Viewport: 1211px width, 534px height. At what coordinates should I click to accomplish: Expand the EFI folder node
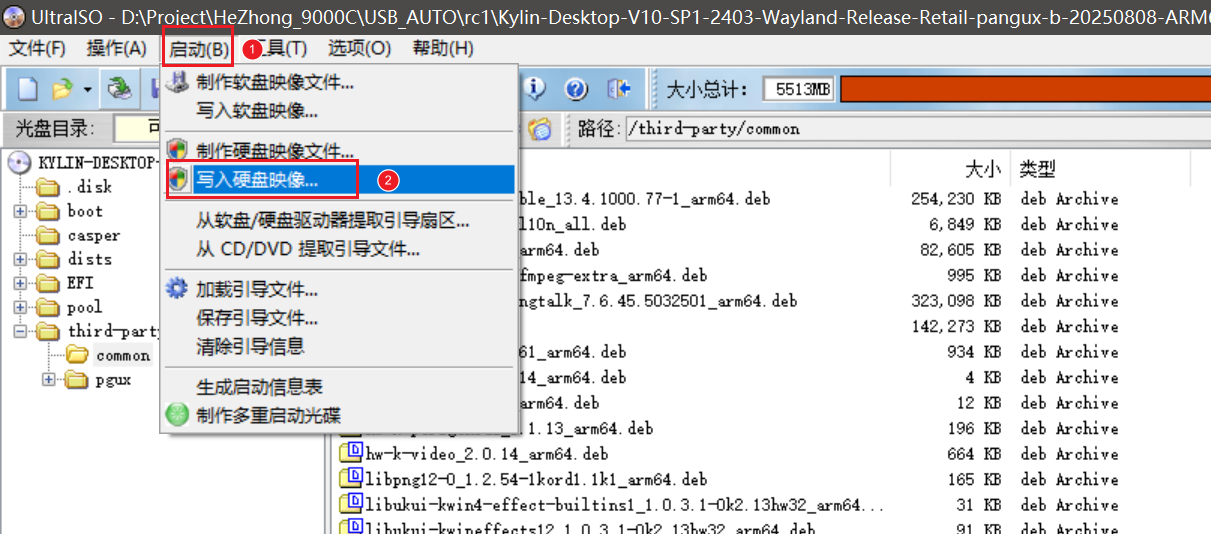(x=20, y=283)
